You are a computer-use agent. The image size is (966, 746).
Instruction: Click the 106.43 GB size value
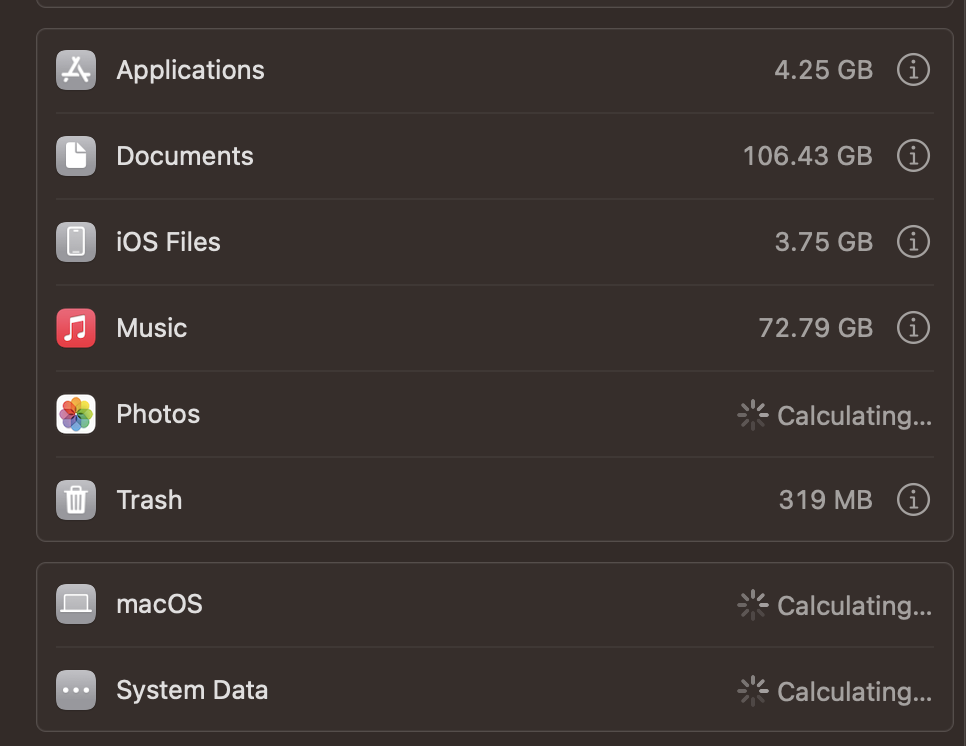808,156
